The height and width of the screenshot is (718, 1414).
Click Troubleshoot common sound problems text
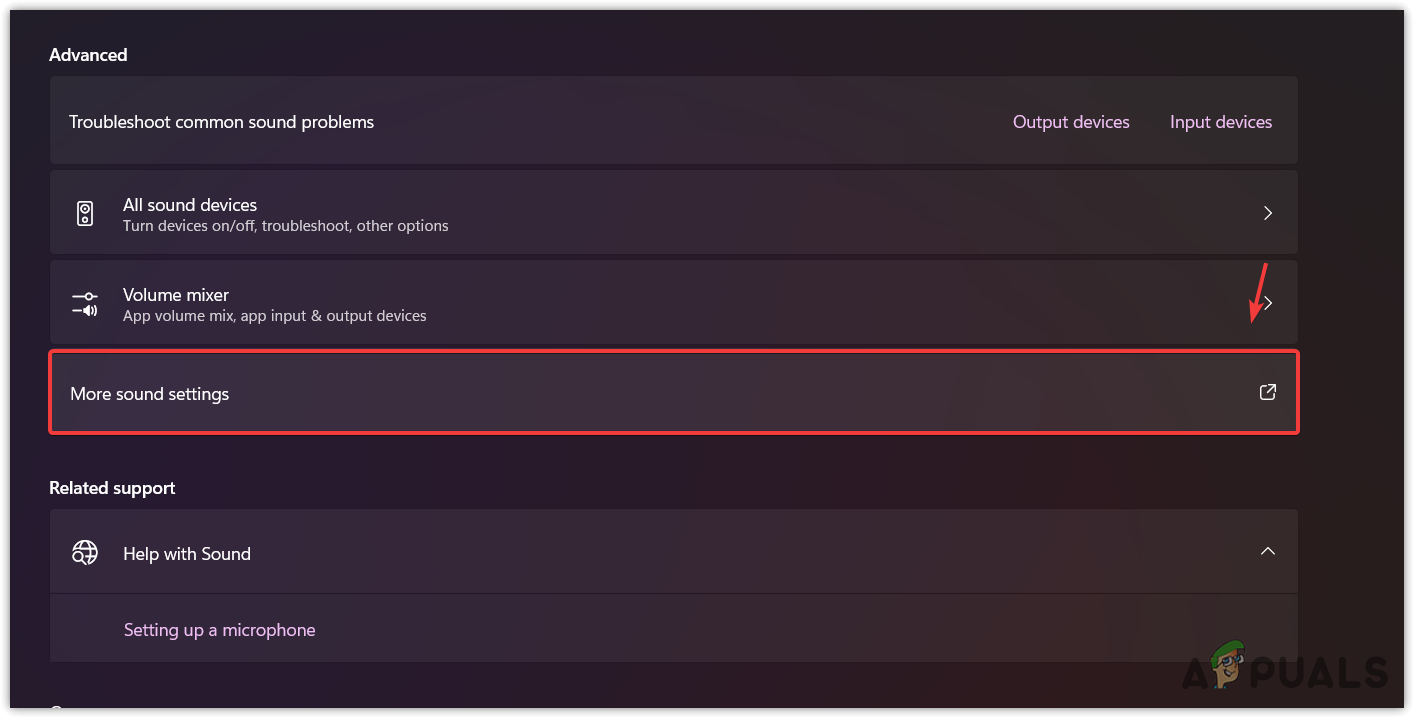click(221, 122)
